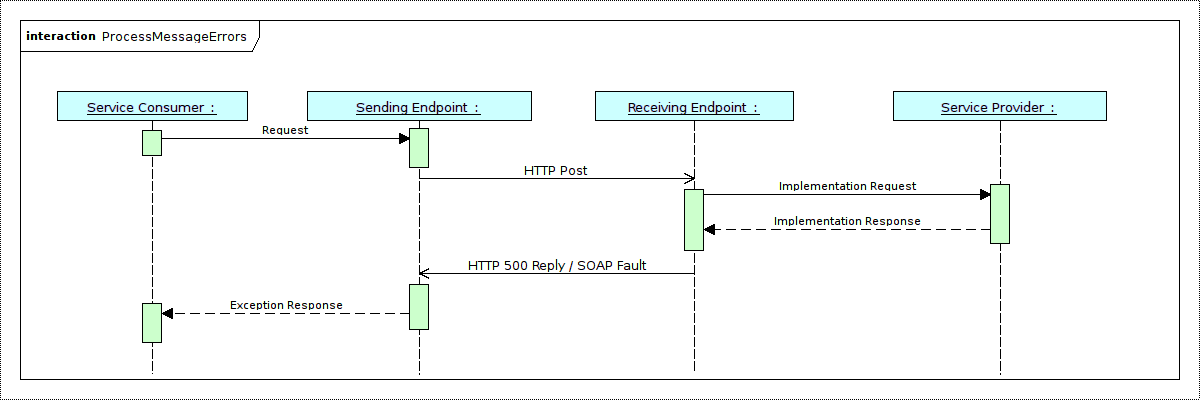Image resolution: width=1201 pixels, height=401 pixels.
Task: Click the Request message arrowhead at Sending Endpoint
Action: (403, 139)
